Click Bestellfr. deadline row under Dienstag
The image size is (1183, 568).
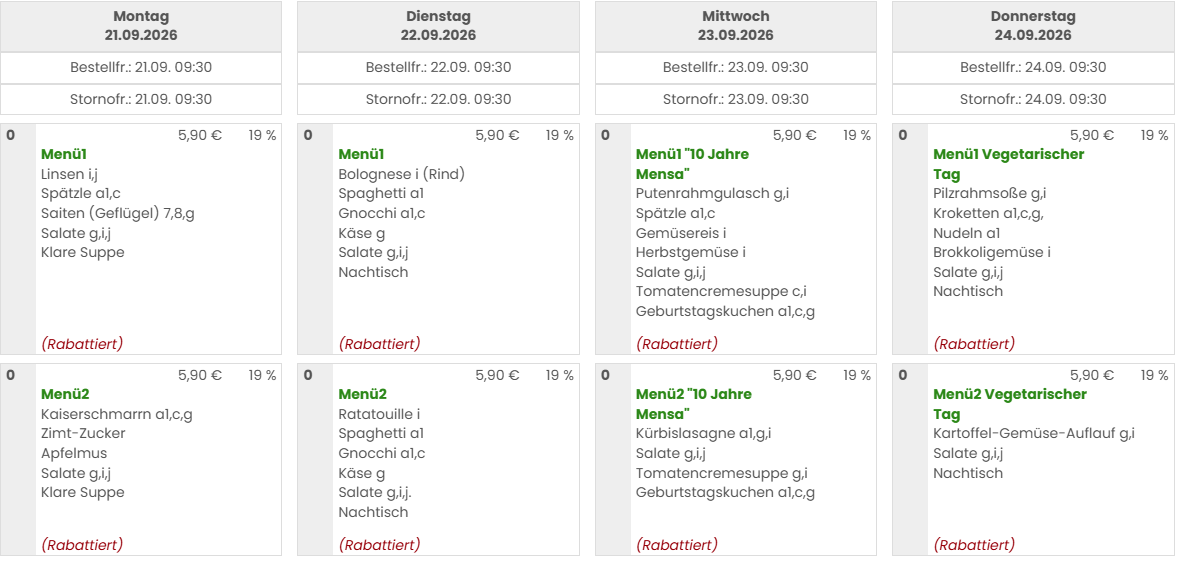[438, 67]
